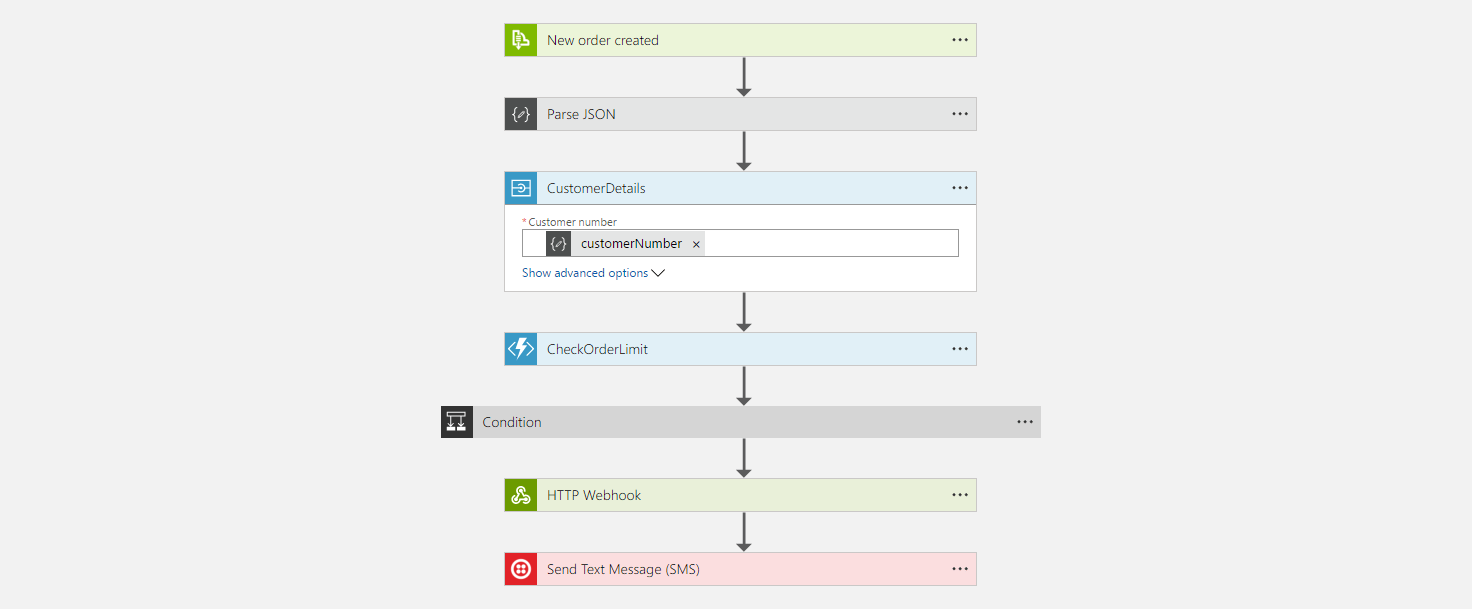
Task: Click the Condition branch icon
Action: [x=457, y=422]
